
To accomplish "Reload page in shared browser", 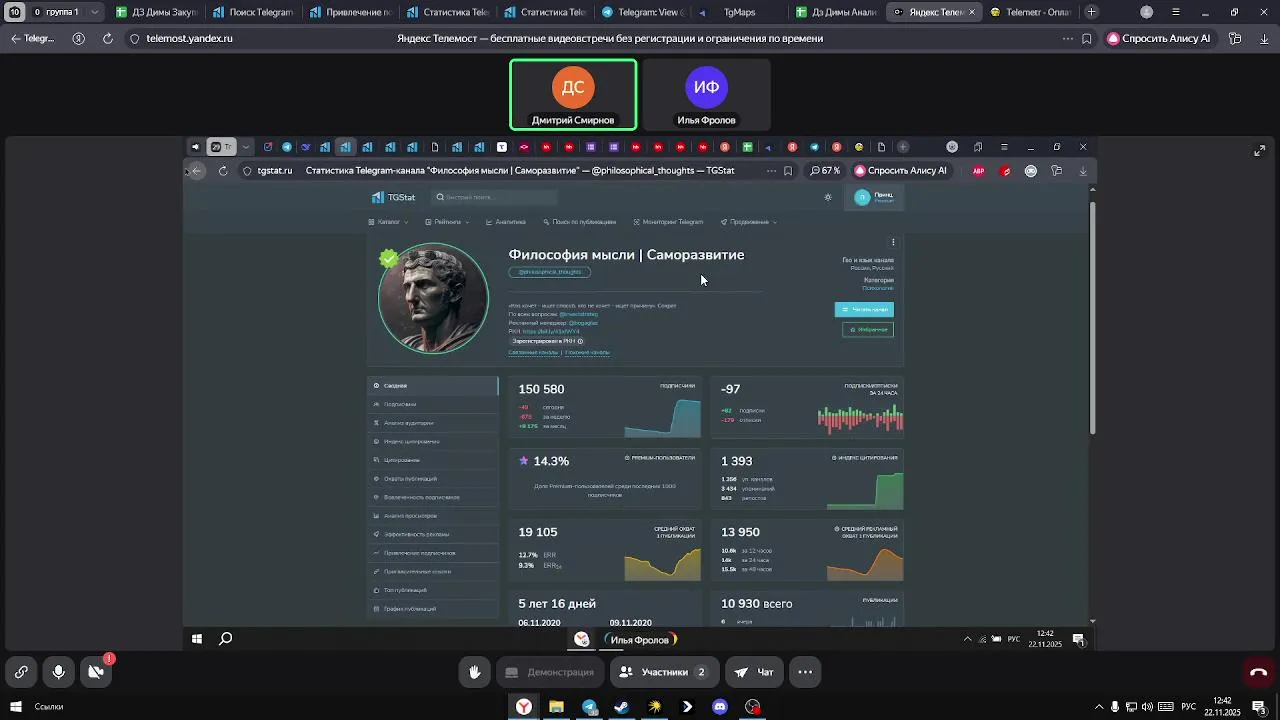I will click(x=223, y=171).
